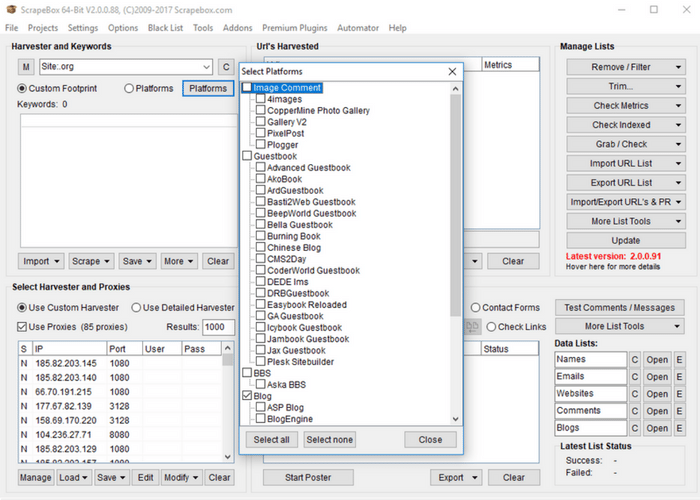This screenshot has width=700, height=500.
Task: Select the Platforms radio button
Action: point(129,88)
